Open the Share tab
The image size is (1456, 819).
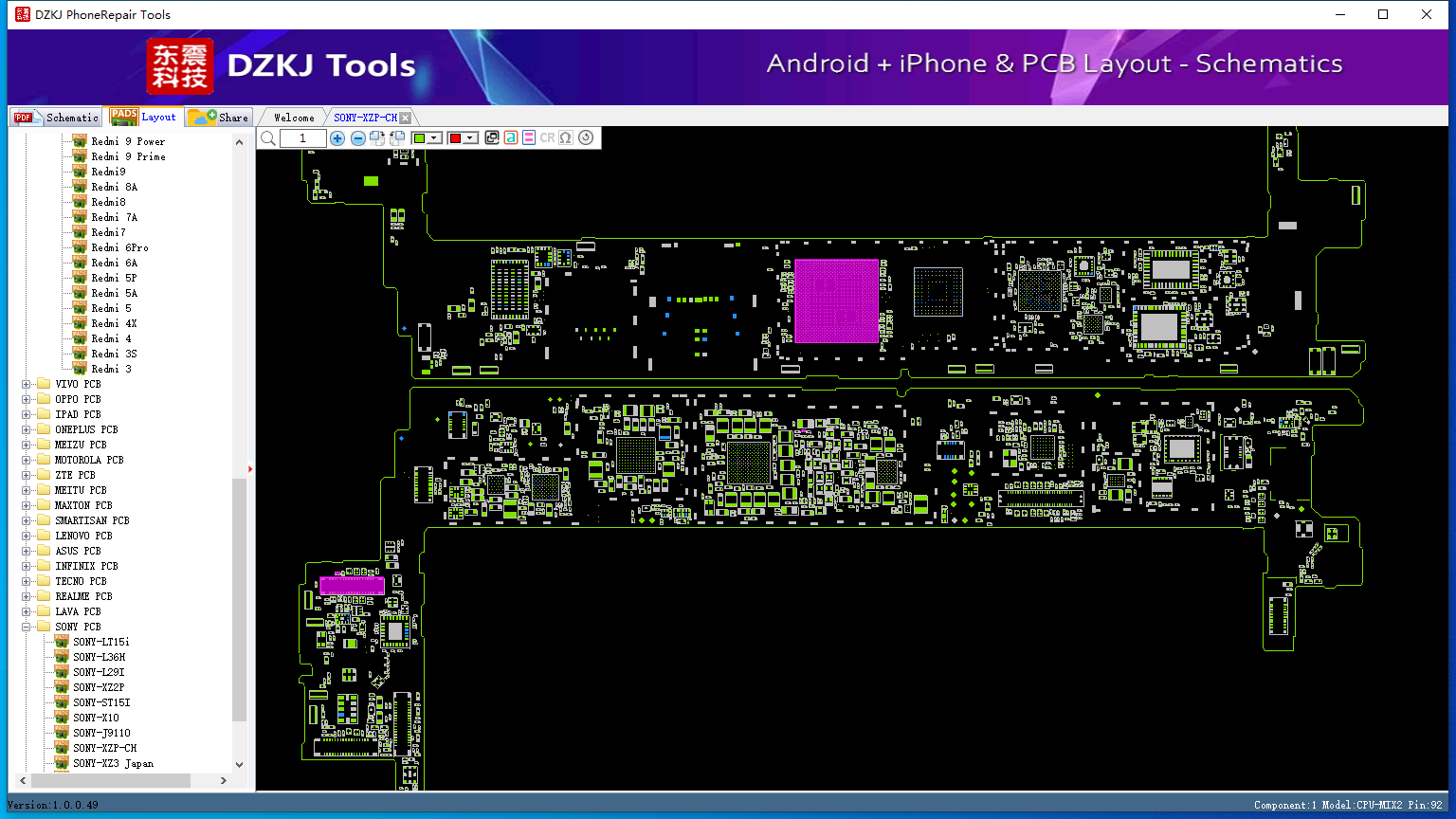218,118
